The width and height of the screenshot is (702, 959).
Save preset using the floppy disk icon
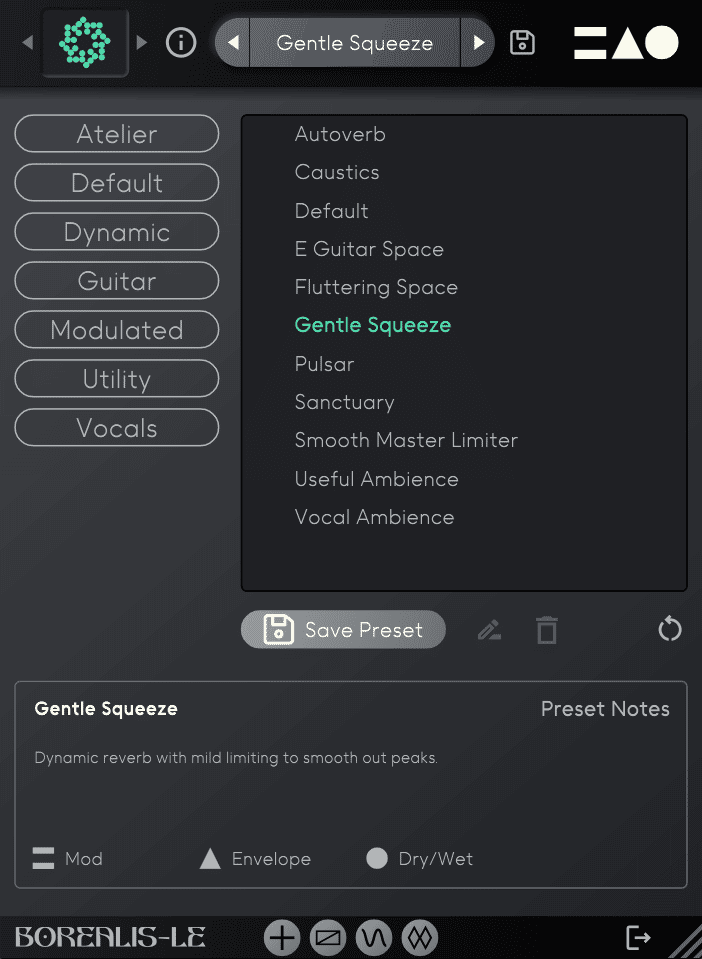point(522,42)
